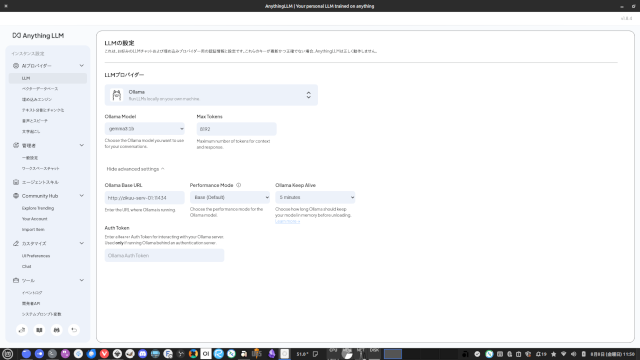Image resolution: width=640 pixels, height=360 pixels.
Task: Open the Performance Mode dropdown
Action: 230,198
